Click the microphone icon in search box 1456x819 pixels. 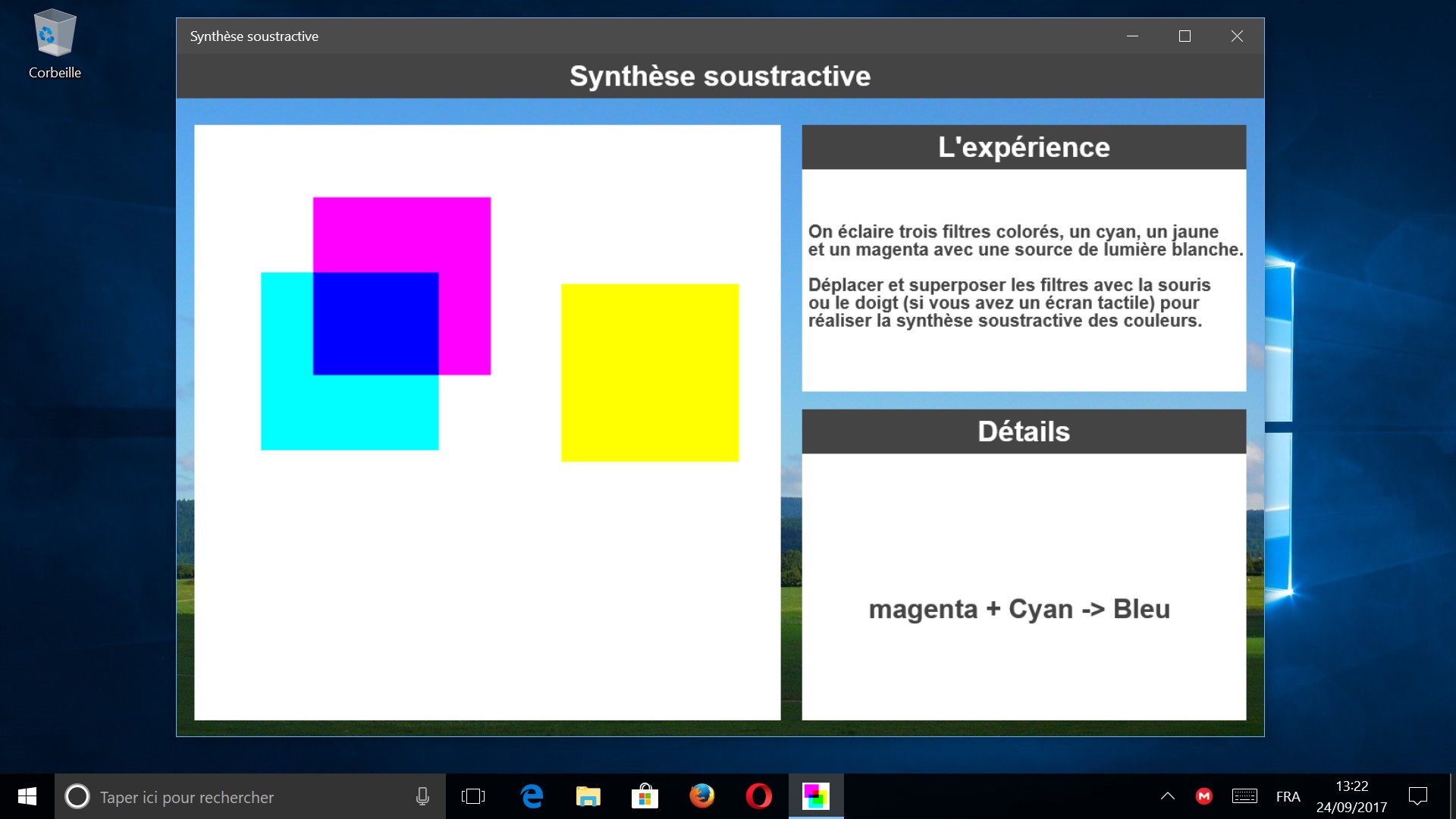click(422, 796)
